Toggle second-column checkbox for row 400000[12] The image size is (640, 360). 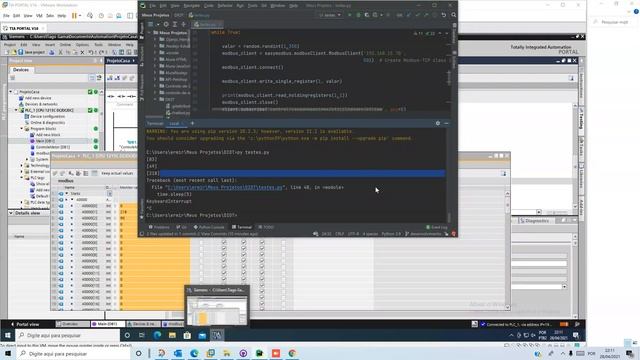coord(224,279)
